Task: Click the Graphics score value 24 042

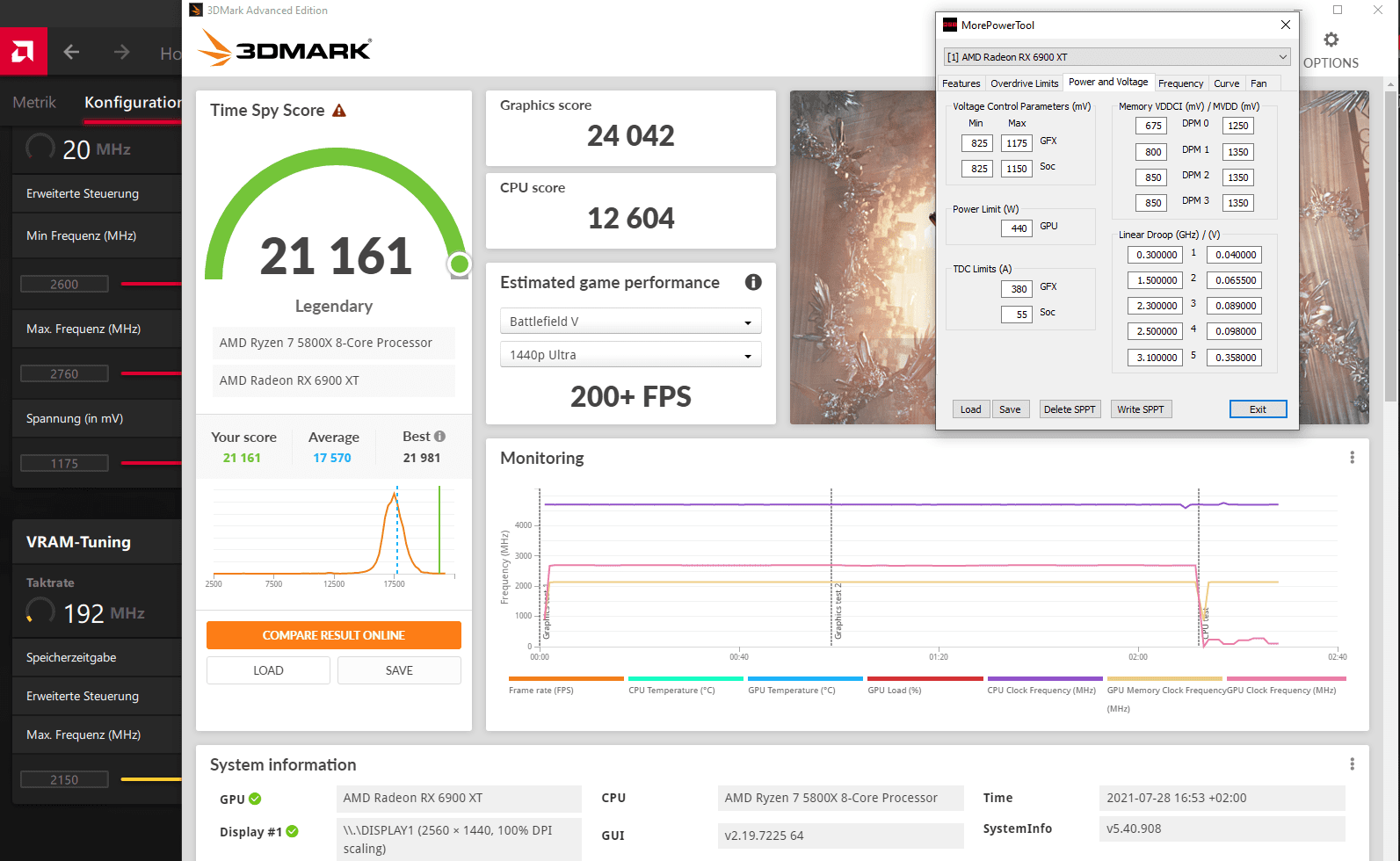Action: click(630, 135)
